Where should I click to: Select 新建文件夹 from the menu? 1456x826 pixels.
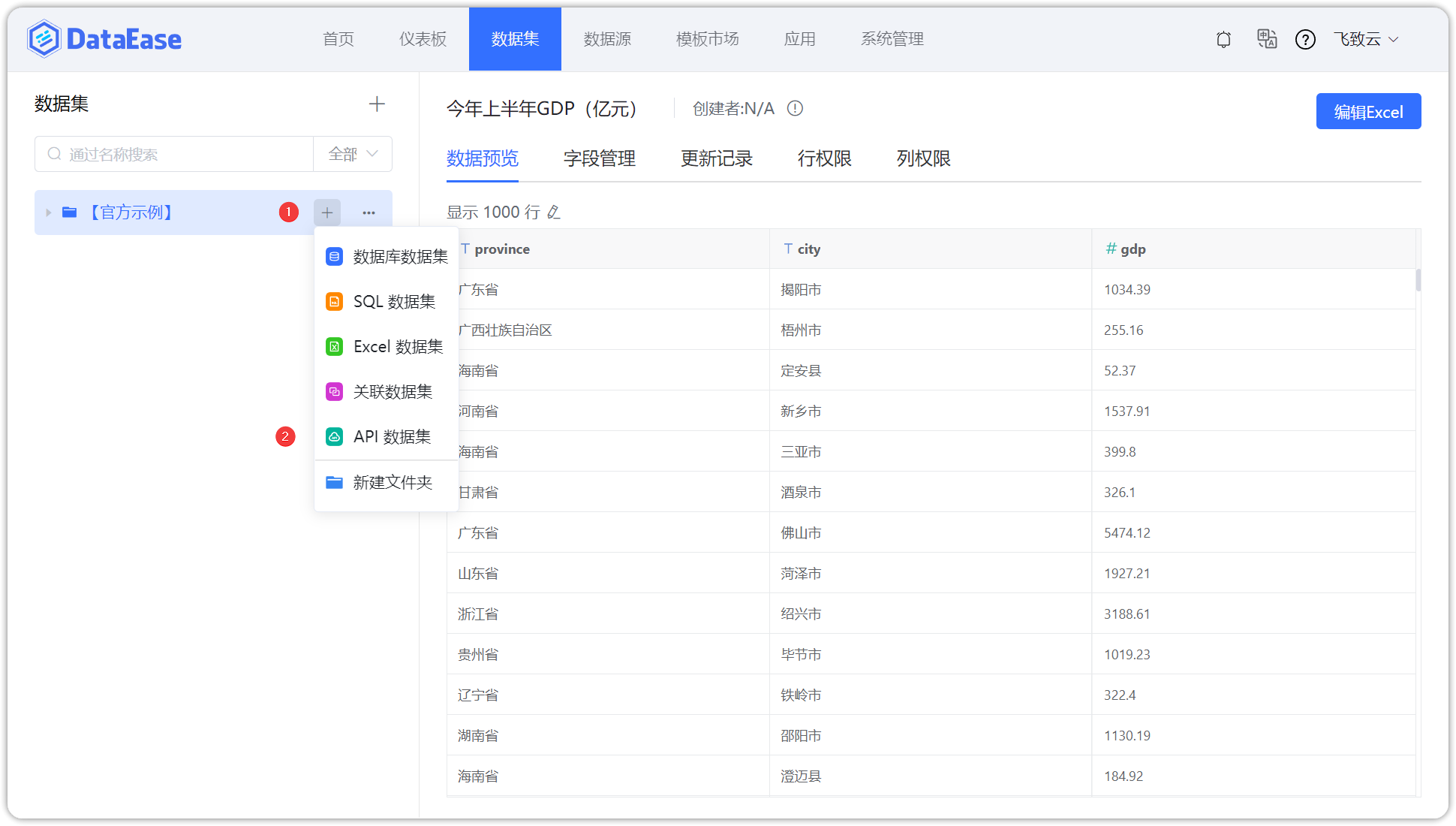[x=392, y=482]
